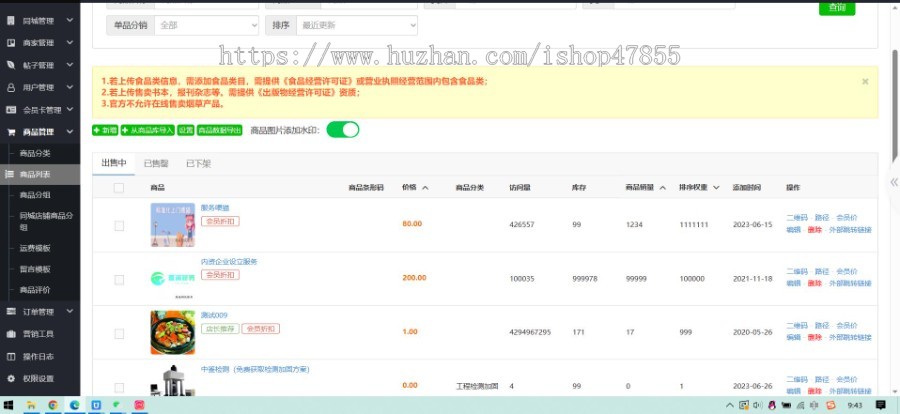The width and height of the screenshot is (900, 414).
Task: Click the 订单管理 sidebar icon
Action: (x=11, y=311)
